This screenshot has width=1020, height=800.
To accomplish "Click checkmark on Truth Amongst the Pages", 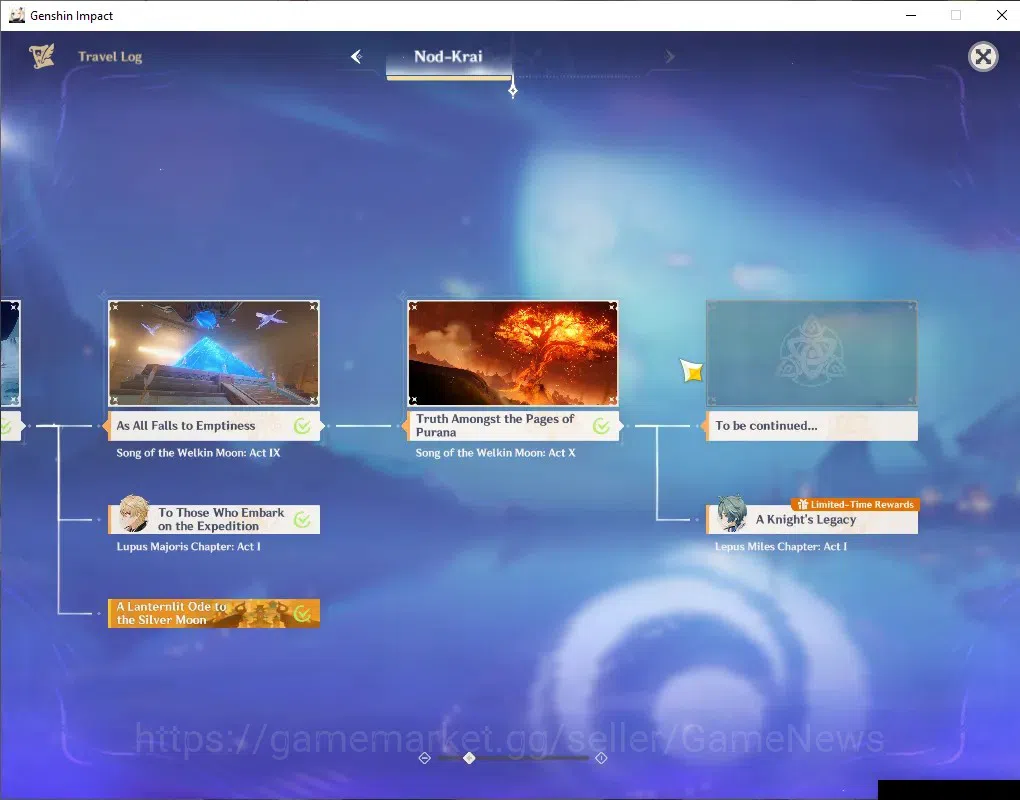I will coord(601,426).
